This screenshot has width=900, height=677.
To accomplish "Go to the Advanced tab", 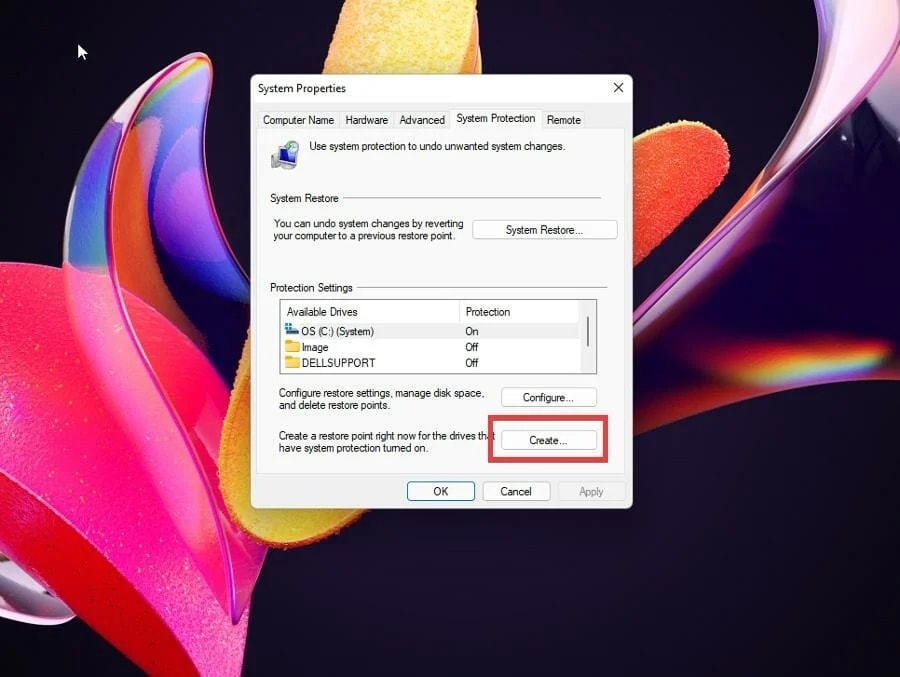I will point(422,120).
